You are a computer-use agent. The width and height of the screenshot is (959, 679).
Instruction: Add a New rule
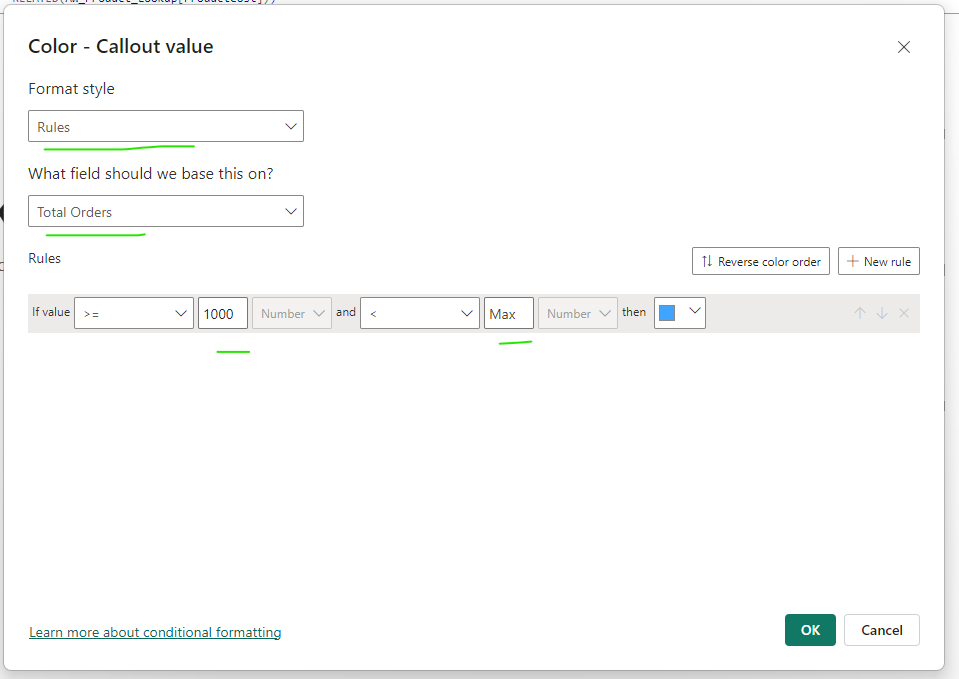pyautogui.click(x=879, y=261)
